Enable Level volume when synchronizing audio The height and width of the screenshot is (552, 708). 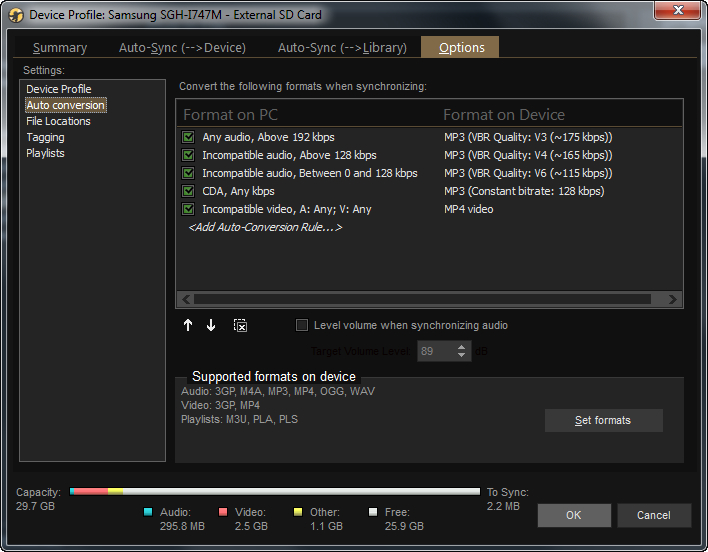(x=302, y=325)
